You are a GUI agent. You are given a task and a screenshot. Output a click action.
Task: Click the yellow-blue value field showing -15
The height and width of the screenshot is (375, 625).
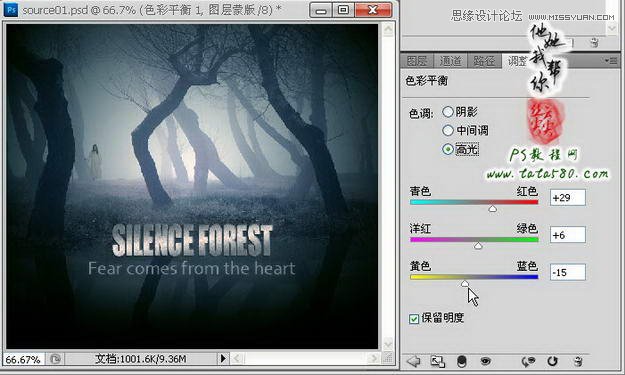[568, 272]
